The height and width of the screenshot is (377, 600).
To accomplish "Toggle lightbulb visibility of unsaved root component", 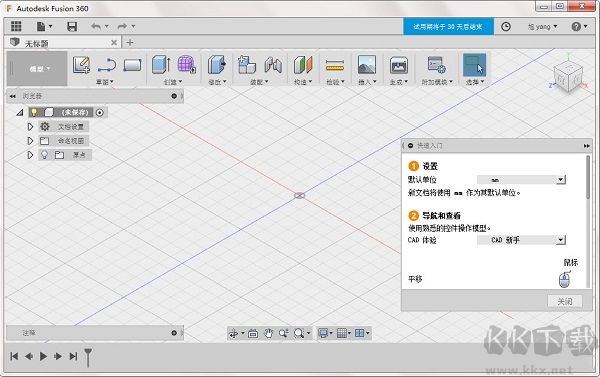I will click(34, 112).
